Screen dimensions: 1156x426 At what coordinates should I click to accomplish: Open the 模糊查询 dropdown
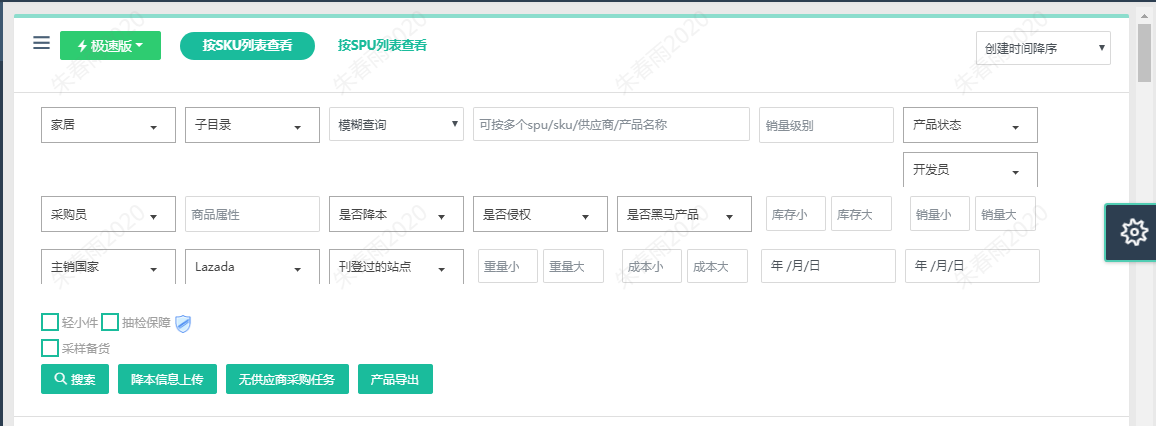click(x=397, y=125)
